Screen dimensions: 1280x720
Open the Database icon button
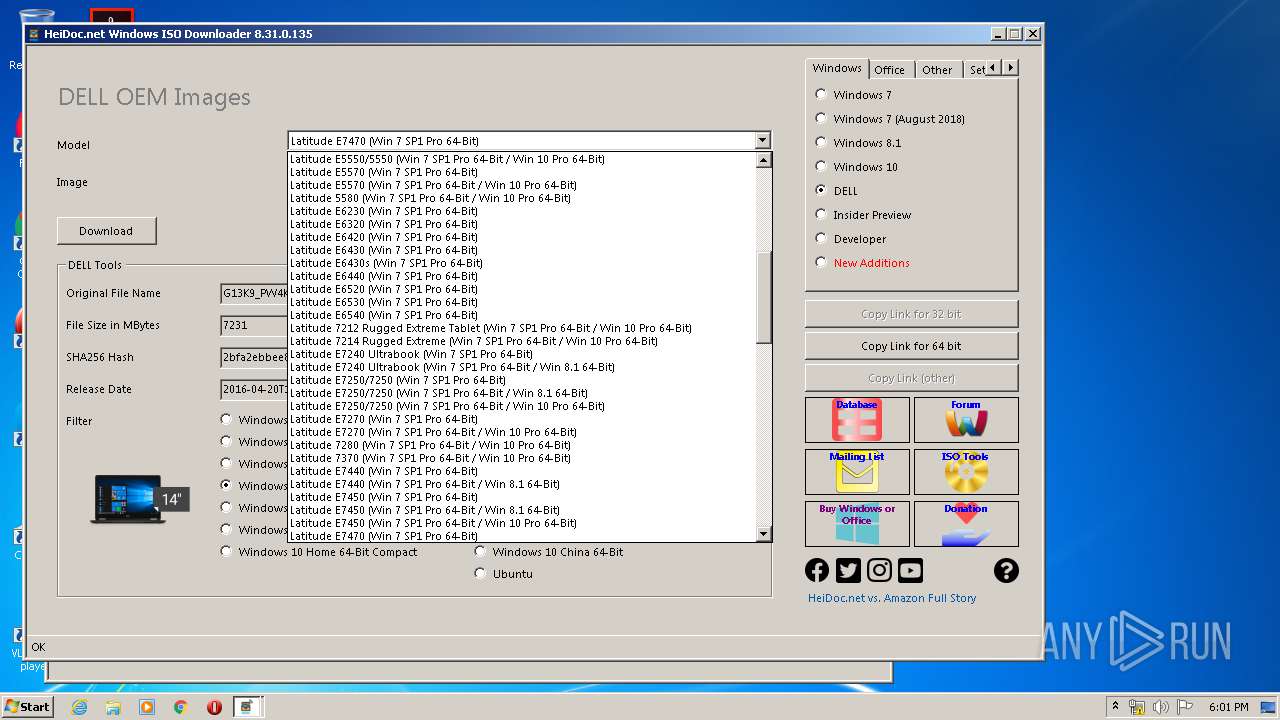click(857, 420)
